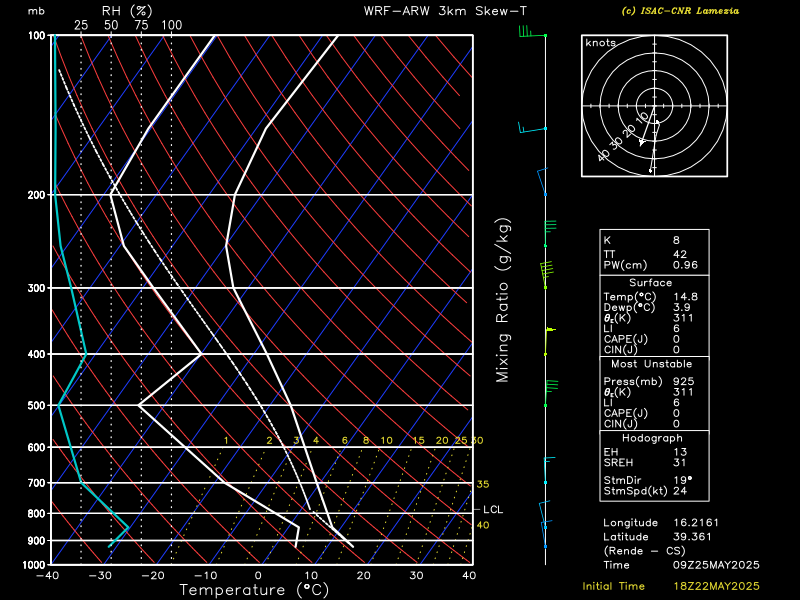
Task: Click the PW(cm) value 0.96
Action: 685,265
